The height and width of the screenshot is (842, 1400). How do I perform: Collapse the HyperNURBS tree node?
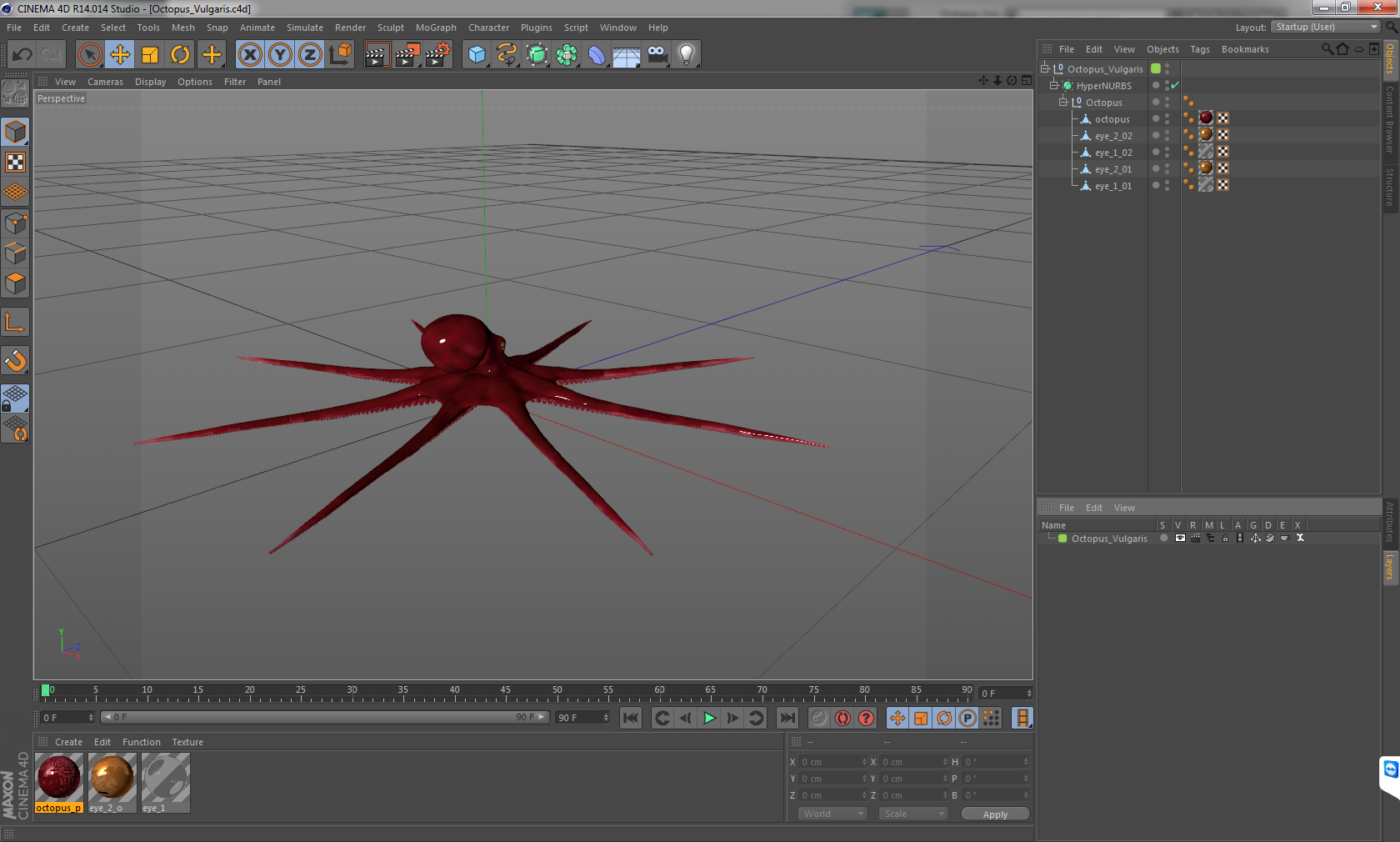click(x=1053, y=85)
